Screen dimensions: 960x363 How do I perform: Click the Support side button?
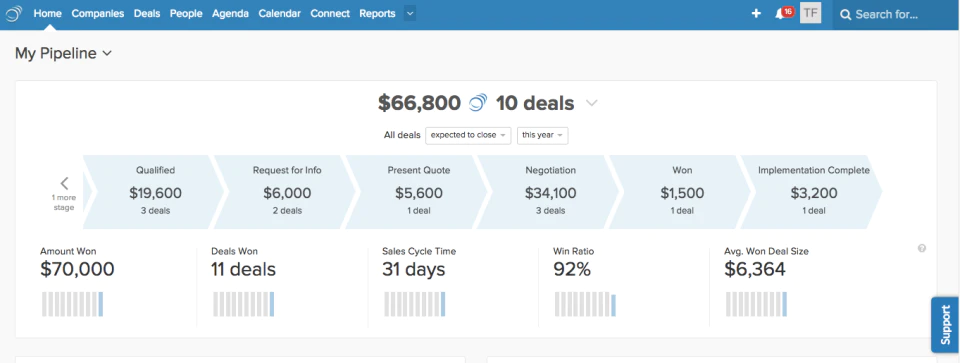tap(945, 324)
